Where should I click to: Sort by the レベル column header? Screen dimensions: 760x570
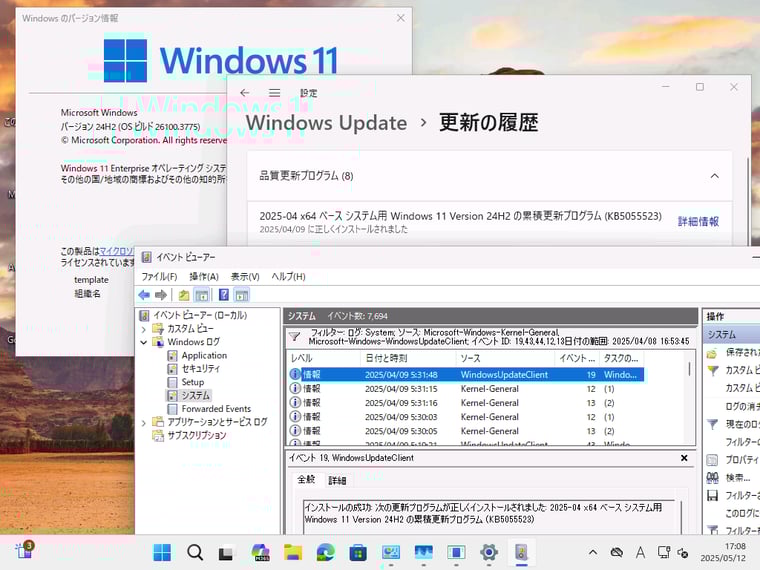[324, 358]
